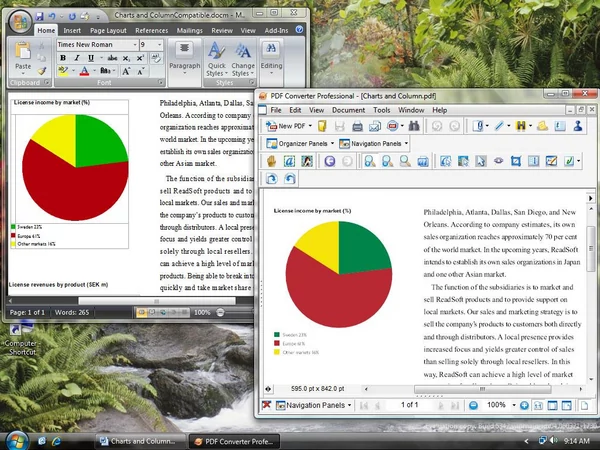Switch Word to Print Layout view in status bar
Viewport: 600px width, 450px height.
coord(142,313)
